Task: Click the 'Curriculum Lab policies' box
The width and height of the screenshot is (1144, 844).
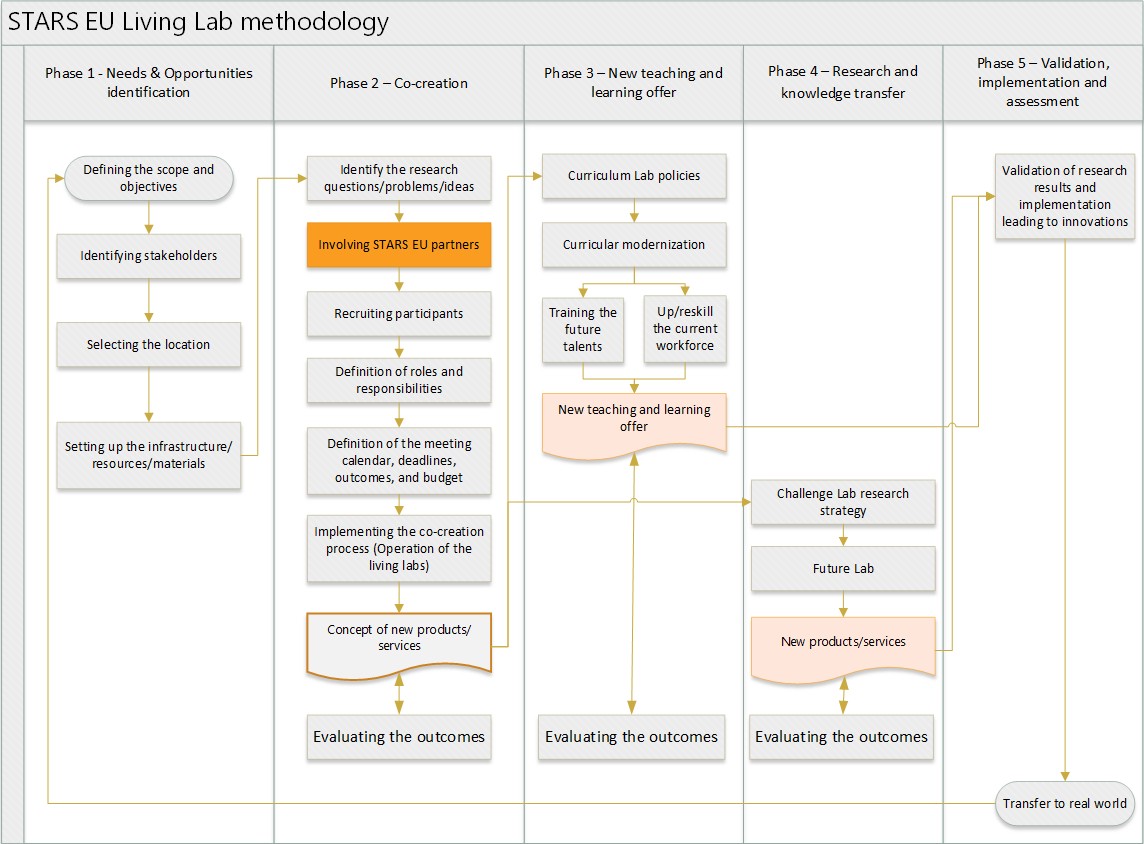Action: (x=634, y=176)
